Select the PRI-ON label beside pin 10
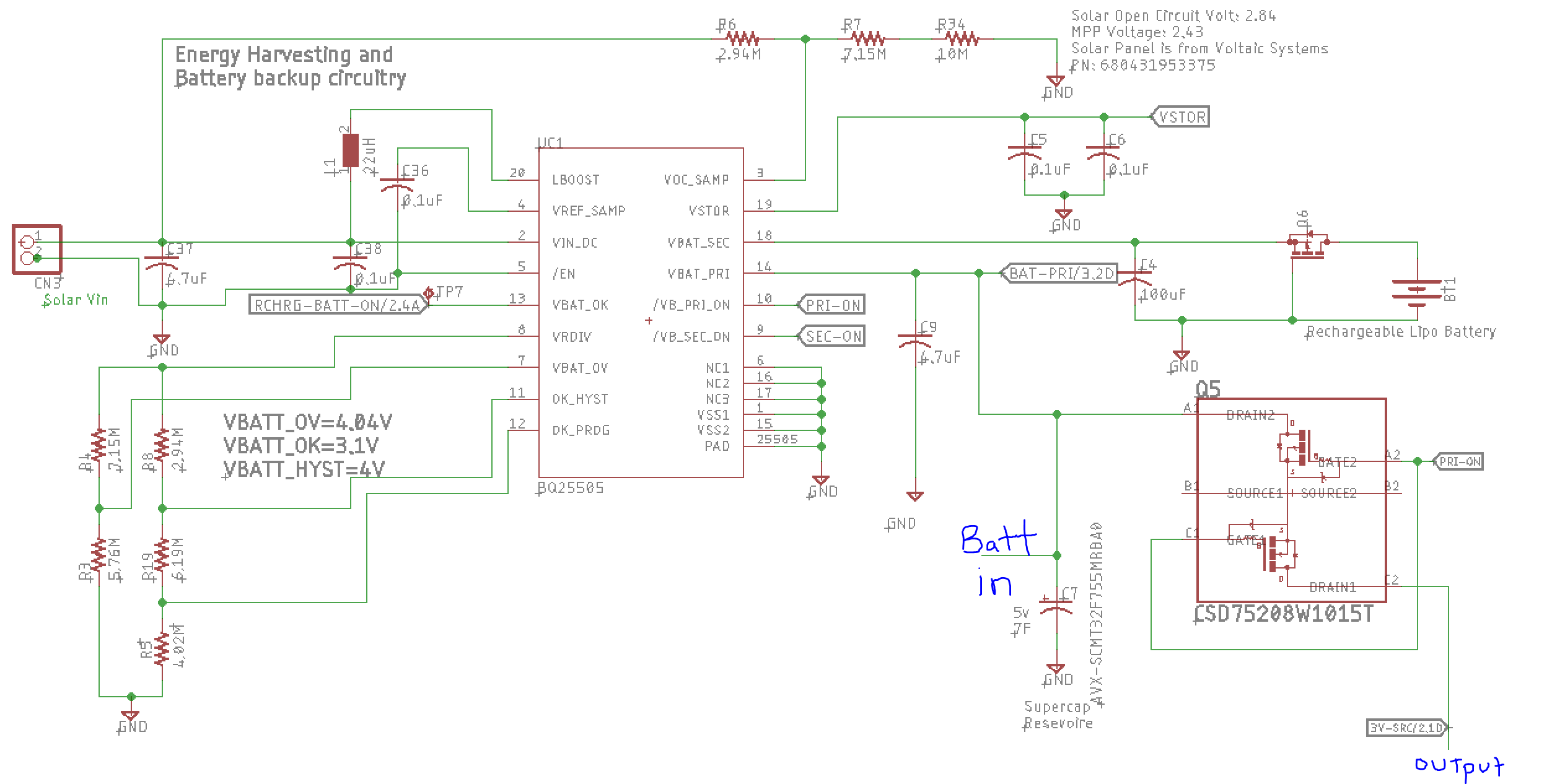 point(833,305)
